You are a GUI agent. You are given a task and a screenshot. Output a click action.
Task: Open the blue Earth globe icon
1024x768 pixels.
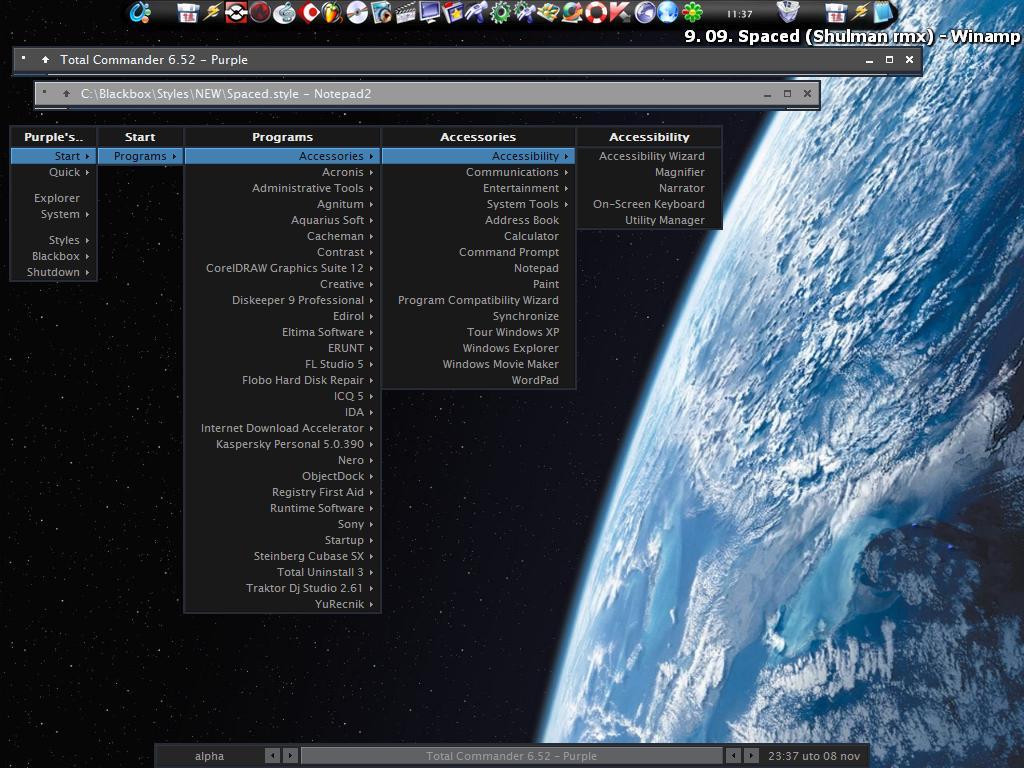pyautogui.click(x=667, y=12)
